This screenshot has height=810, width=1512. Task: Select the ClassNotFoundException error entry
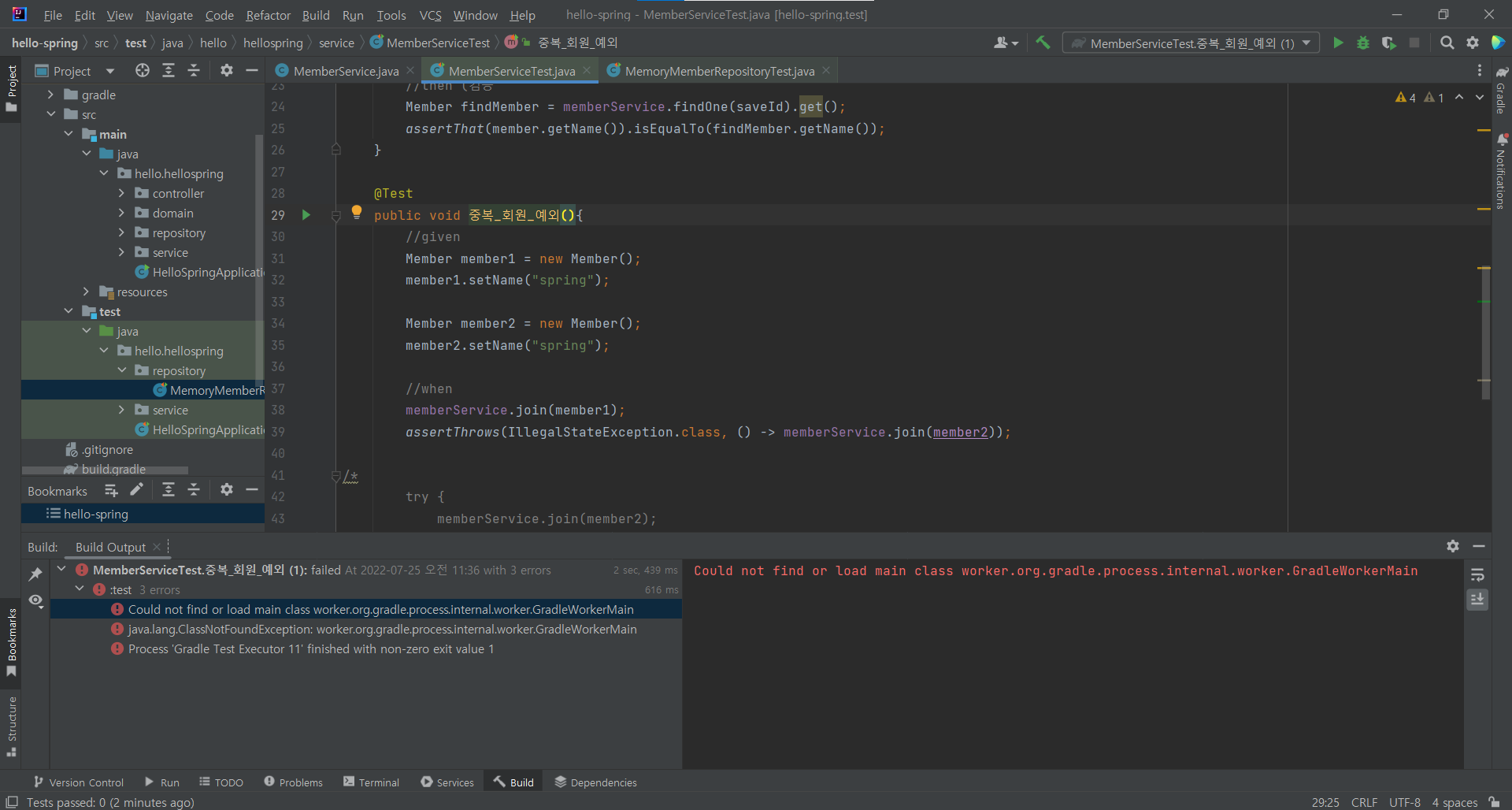tap(382, 630)
